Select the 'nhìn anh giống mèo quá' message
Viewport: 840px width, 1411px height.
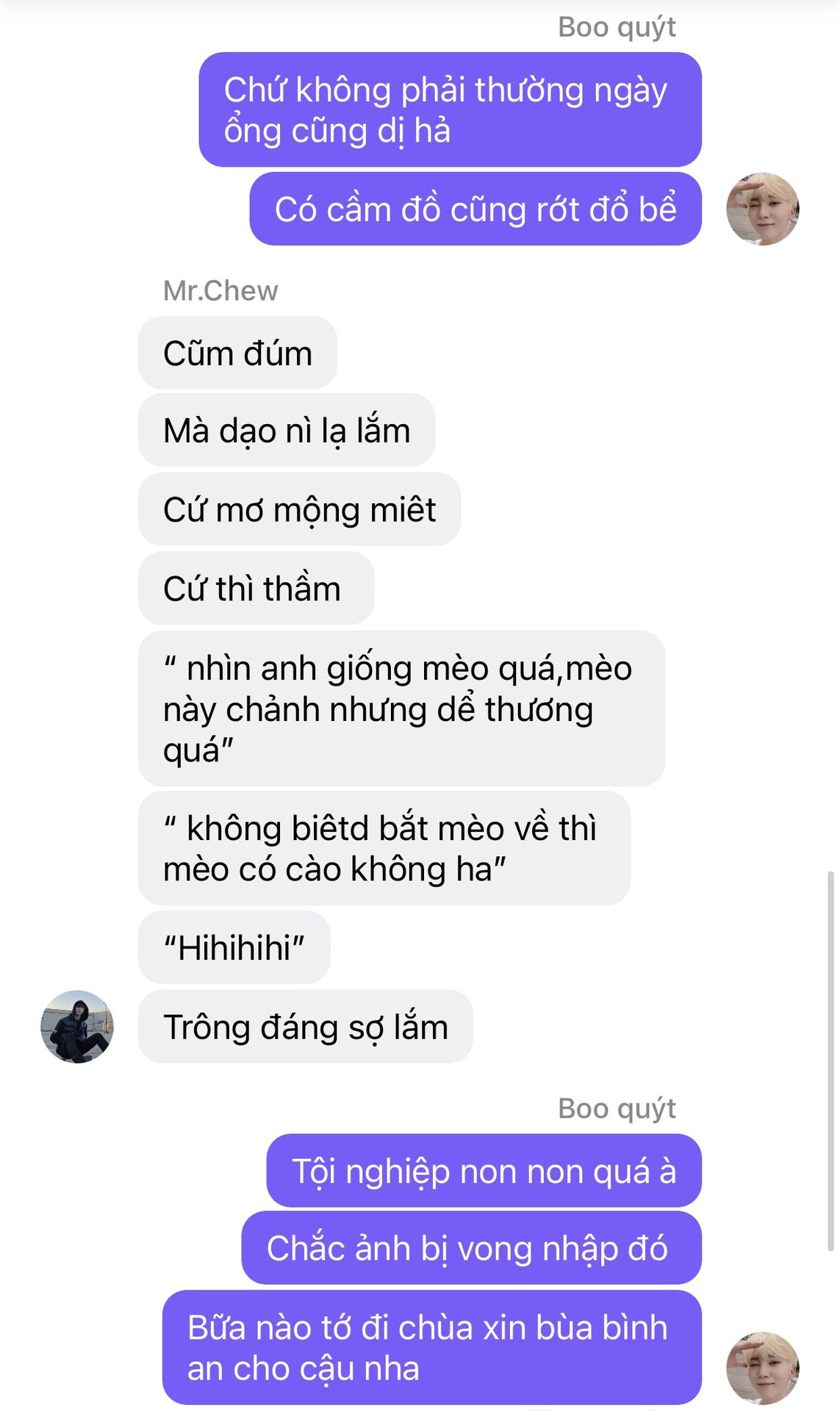(401, 708)
